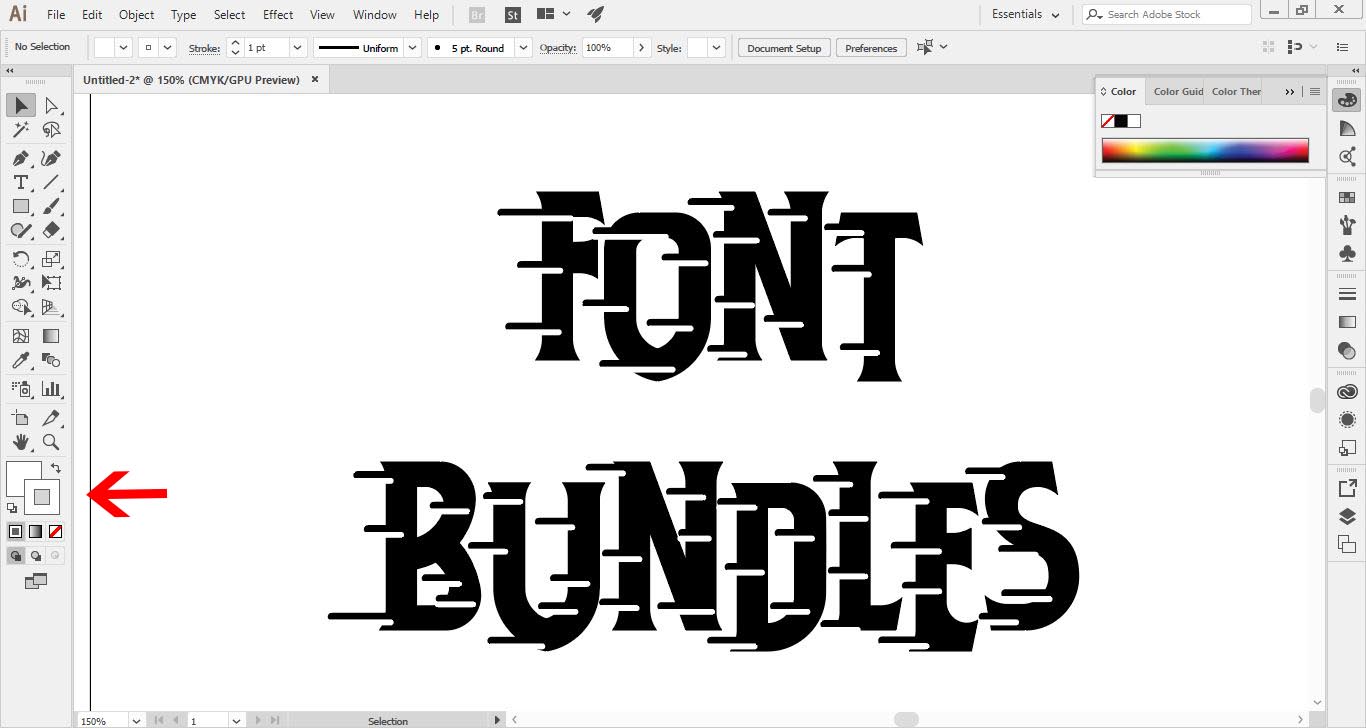Select the Zoom tool
Screen dimensions: 1366x728
[x=51, y=442]
